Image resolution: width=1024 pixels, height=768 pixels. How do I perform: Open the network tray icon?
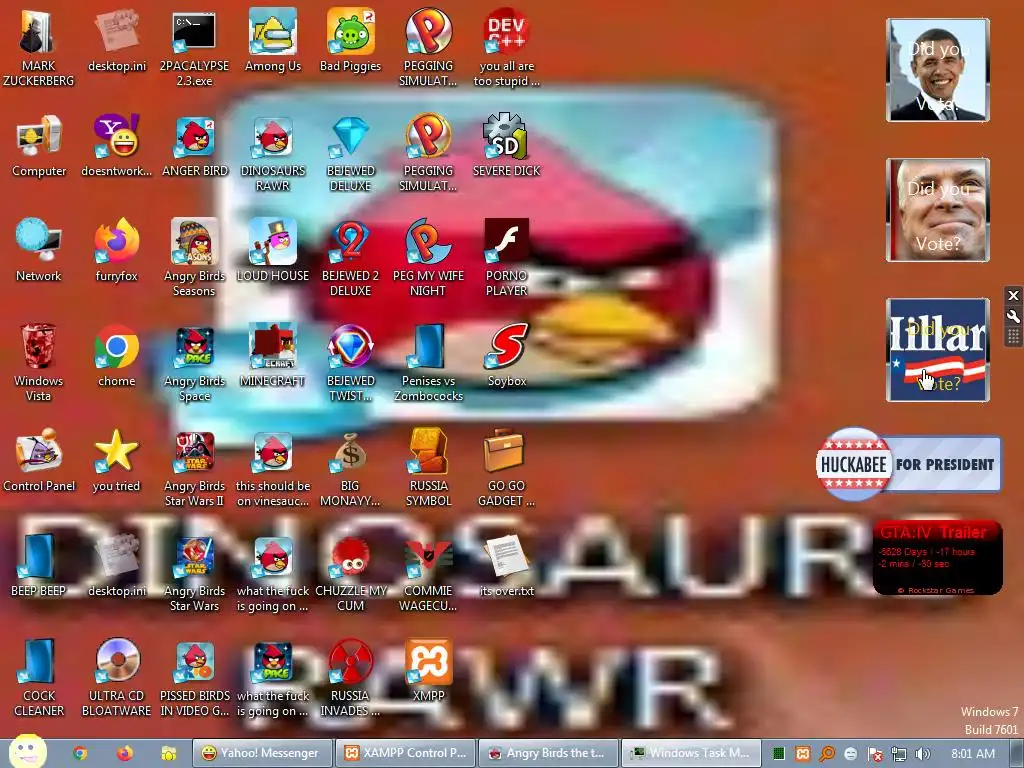pos(899,754)
